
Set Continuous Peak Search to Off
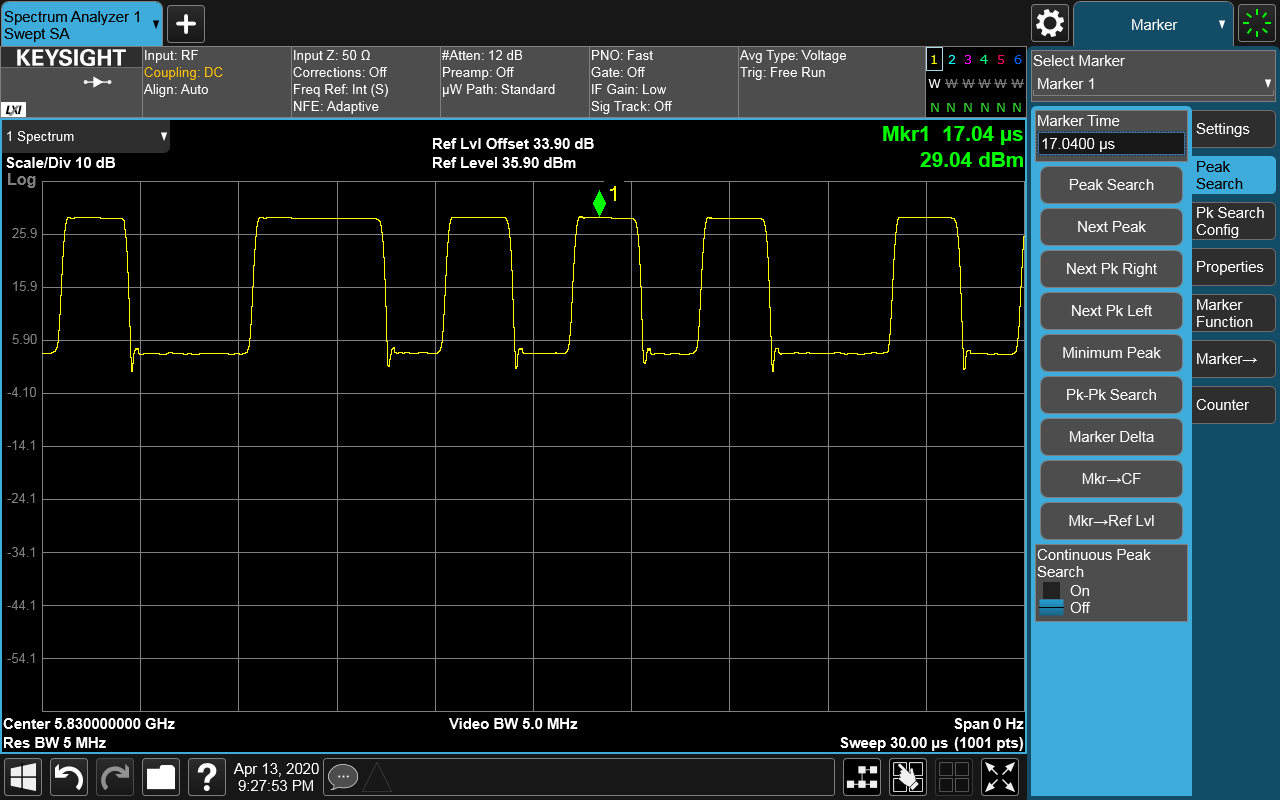click(x=1066, y=608)
